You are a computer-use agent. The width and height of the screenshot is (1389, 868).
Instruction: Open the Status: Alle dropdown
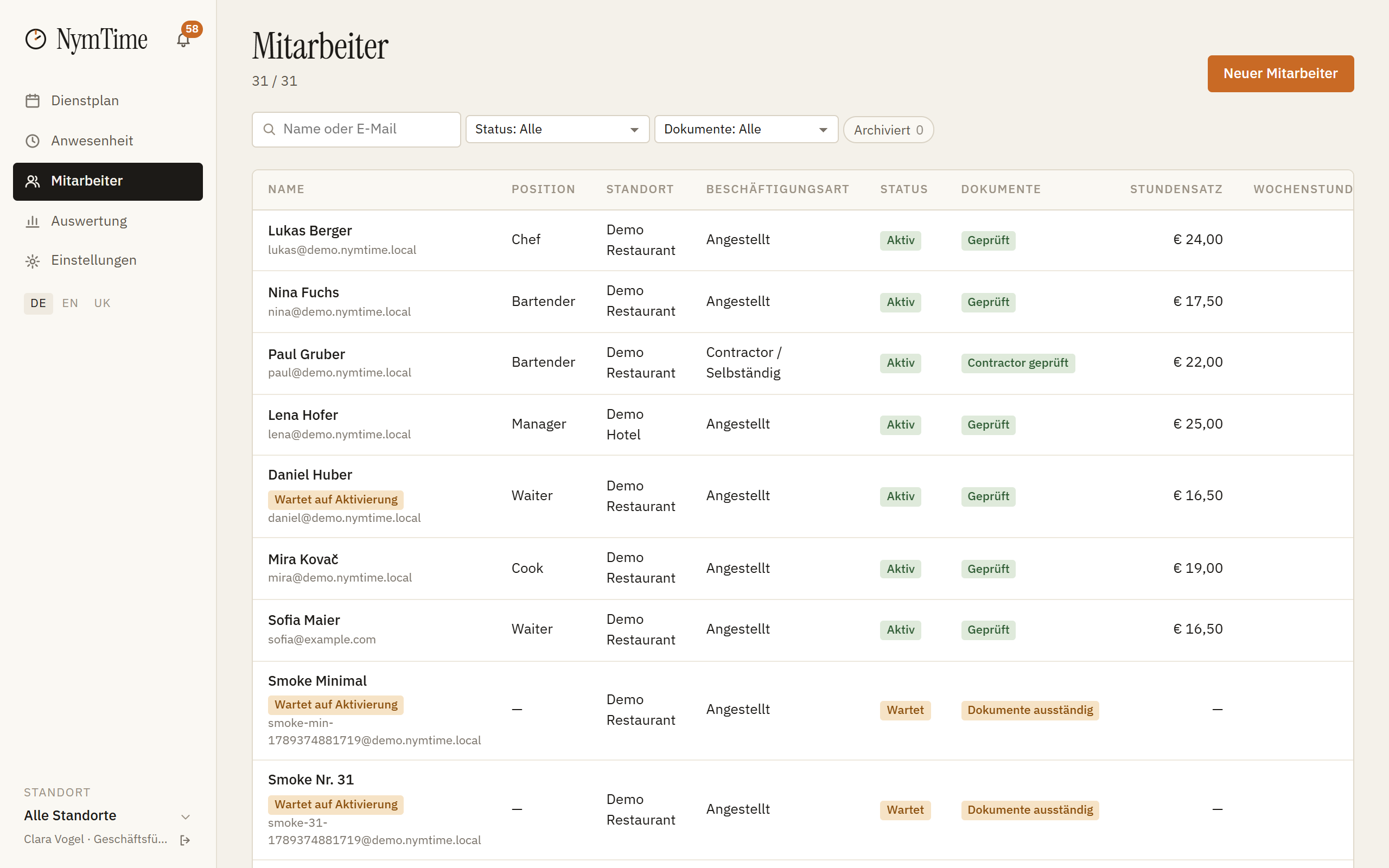pyautogui.click(x=557, y=129)
